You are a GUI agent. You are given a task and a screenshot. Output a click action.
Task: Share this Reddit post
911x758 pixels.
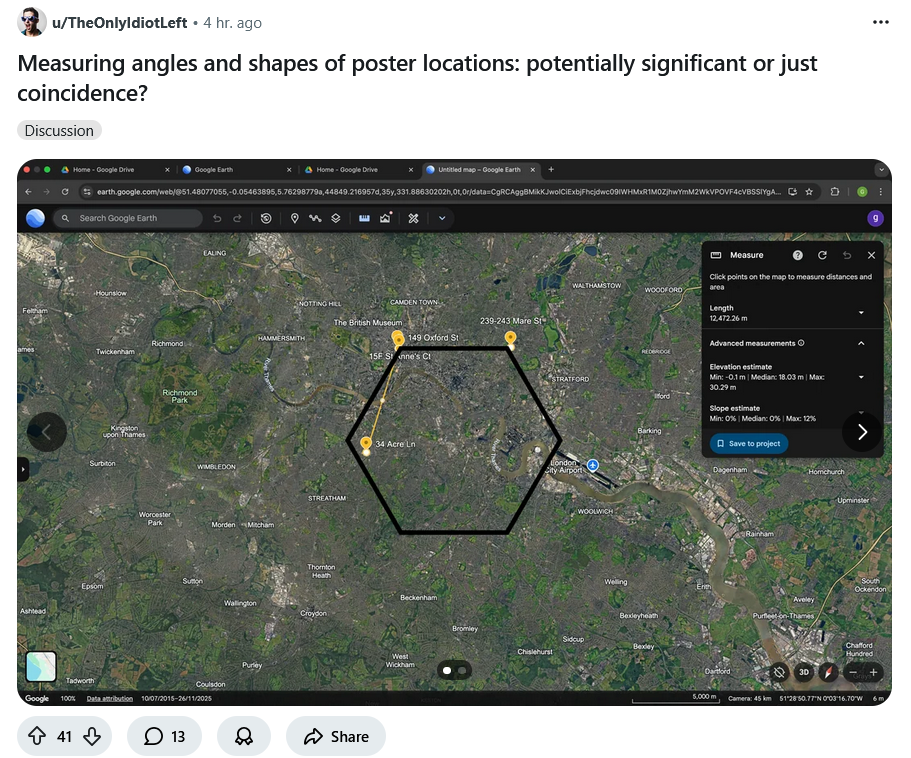click(x=336, y=736)
